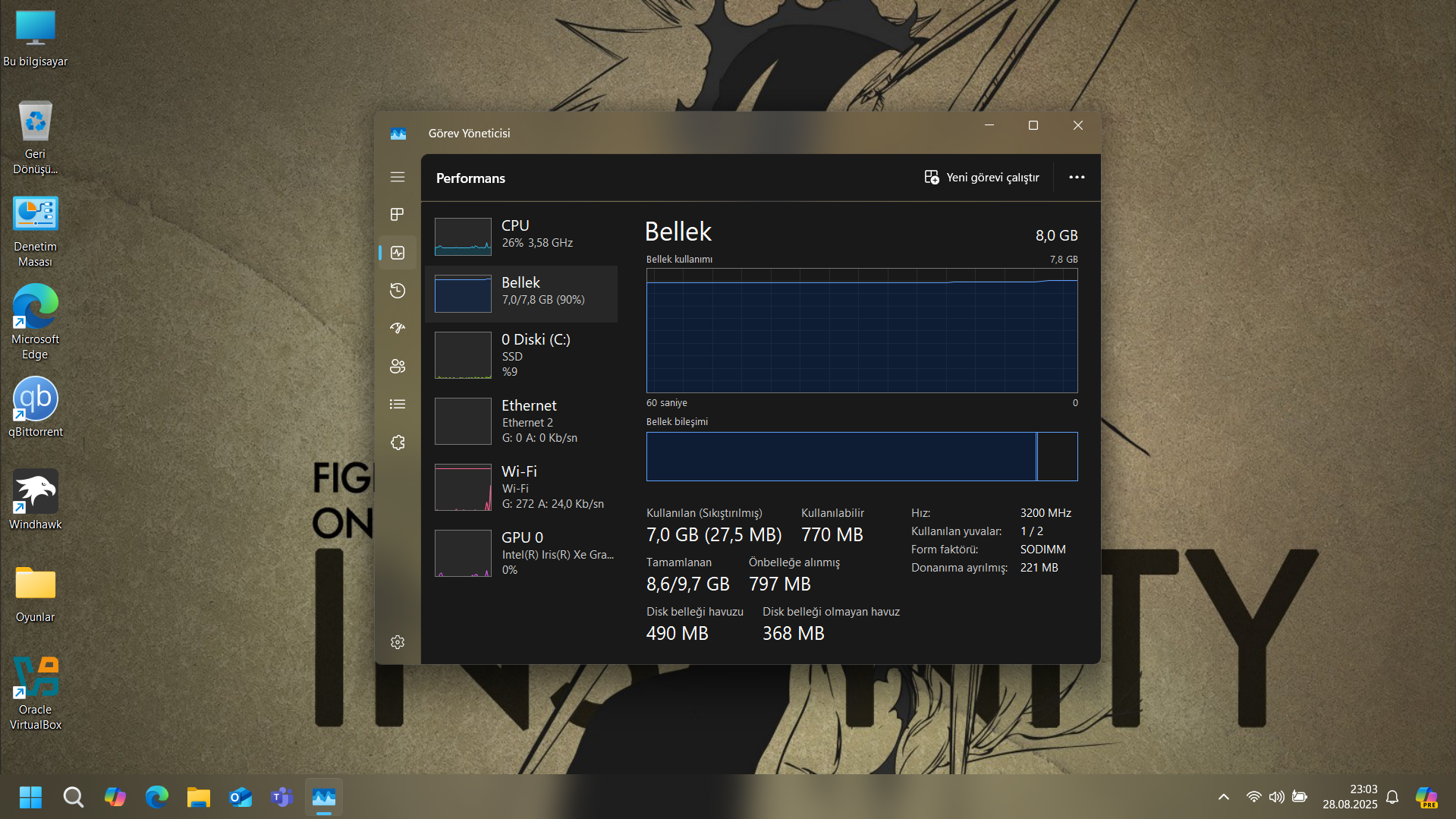Open Microsoft Edge desktop shortcut
This screenshot has width=1456, height=819.
pos(36,323)
